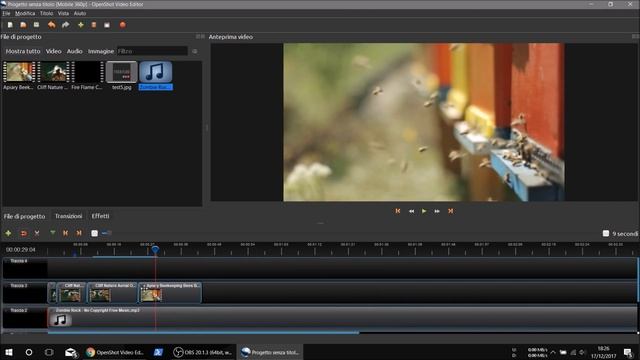
Task: Jump to previous marker in timeline toolbar
Action: tap(65, 233)
